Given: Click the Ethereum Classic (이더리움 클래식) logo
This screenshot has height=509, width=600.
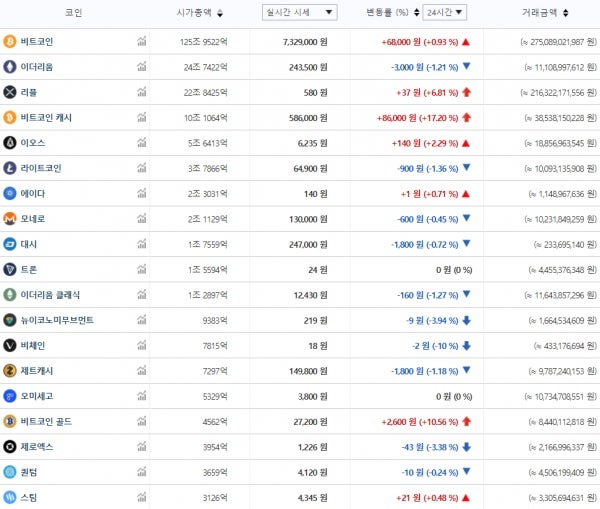Looking at the screenshot, I should click(10, 295).
